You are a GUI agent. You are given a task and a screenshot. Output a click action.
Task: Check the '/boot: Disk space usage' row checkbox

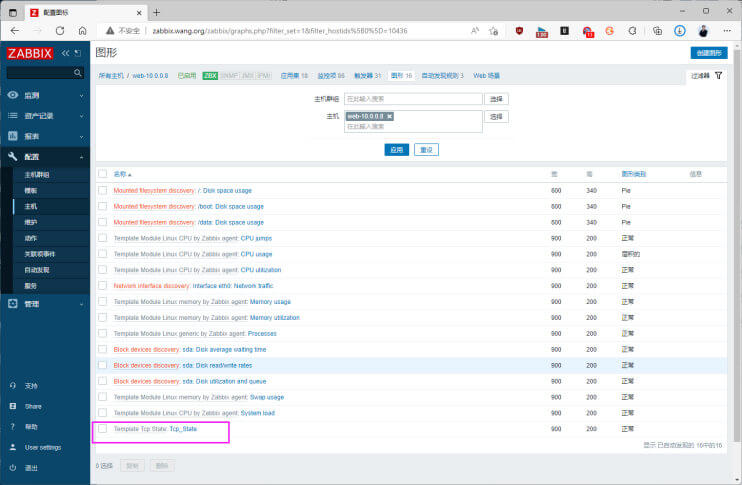coord(102,206)
